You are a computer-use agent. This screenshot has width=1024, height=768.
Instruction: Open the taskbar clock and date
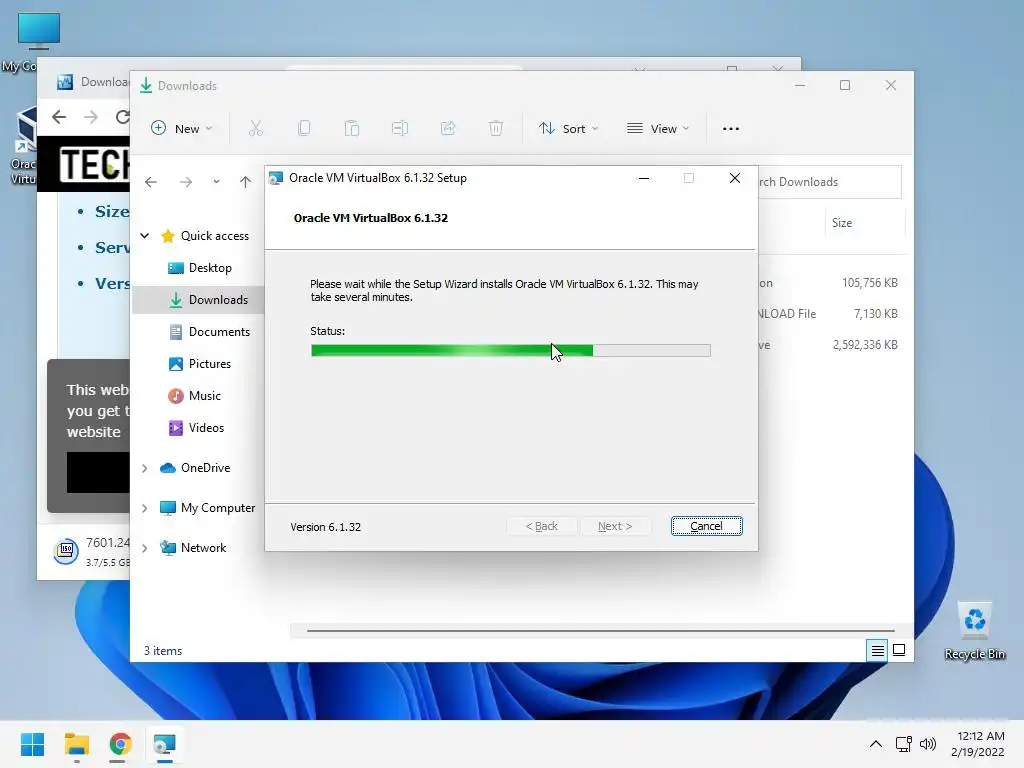[x=978, y=744]
